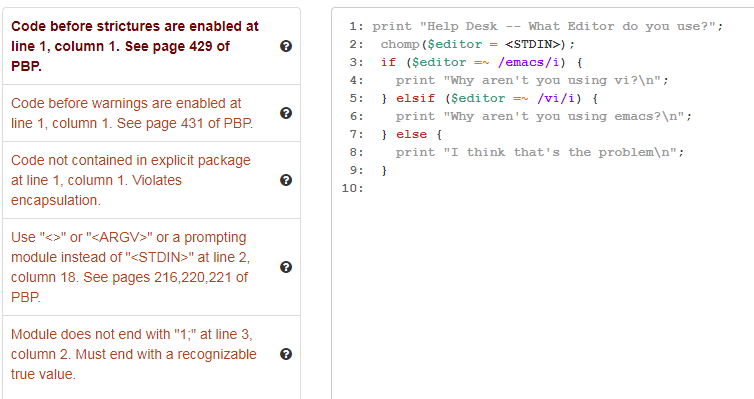Viewport: 754px width, 399px height.
Task: Click help icon beside explicit package violation
Action: [x=286, y=180]
